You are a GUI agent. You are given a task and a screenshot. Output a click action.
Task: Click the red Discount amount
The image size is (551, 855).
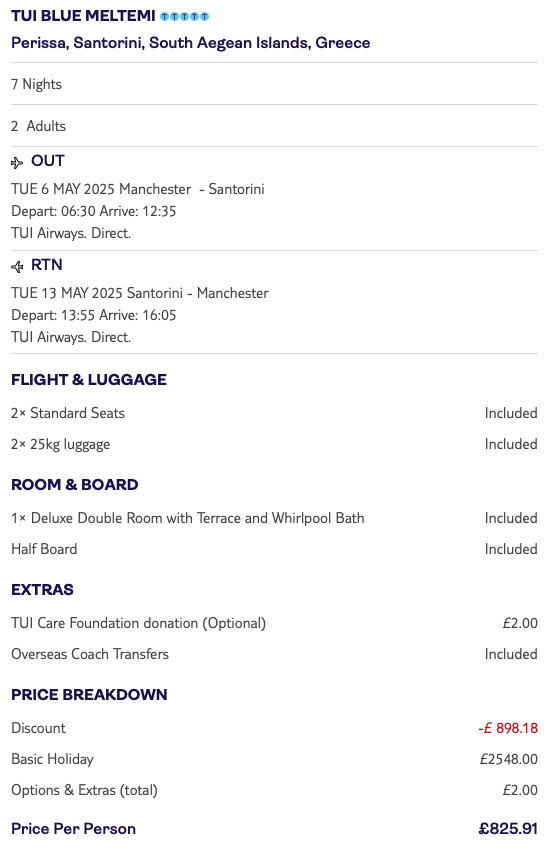pyautogui.click(x=508, y=728)
